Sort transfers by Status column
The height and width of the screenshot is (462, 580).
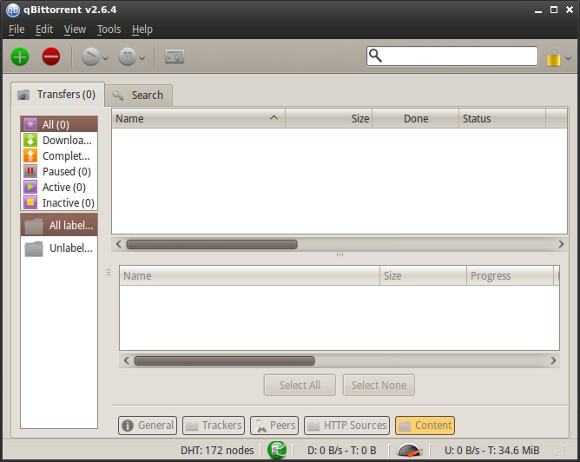[x=502, y=118]
